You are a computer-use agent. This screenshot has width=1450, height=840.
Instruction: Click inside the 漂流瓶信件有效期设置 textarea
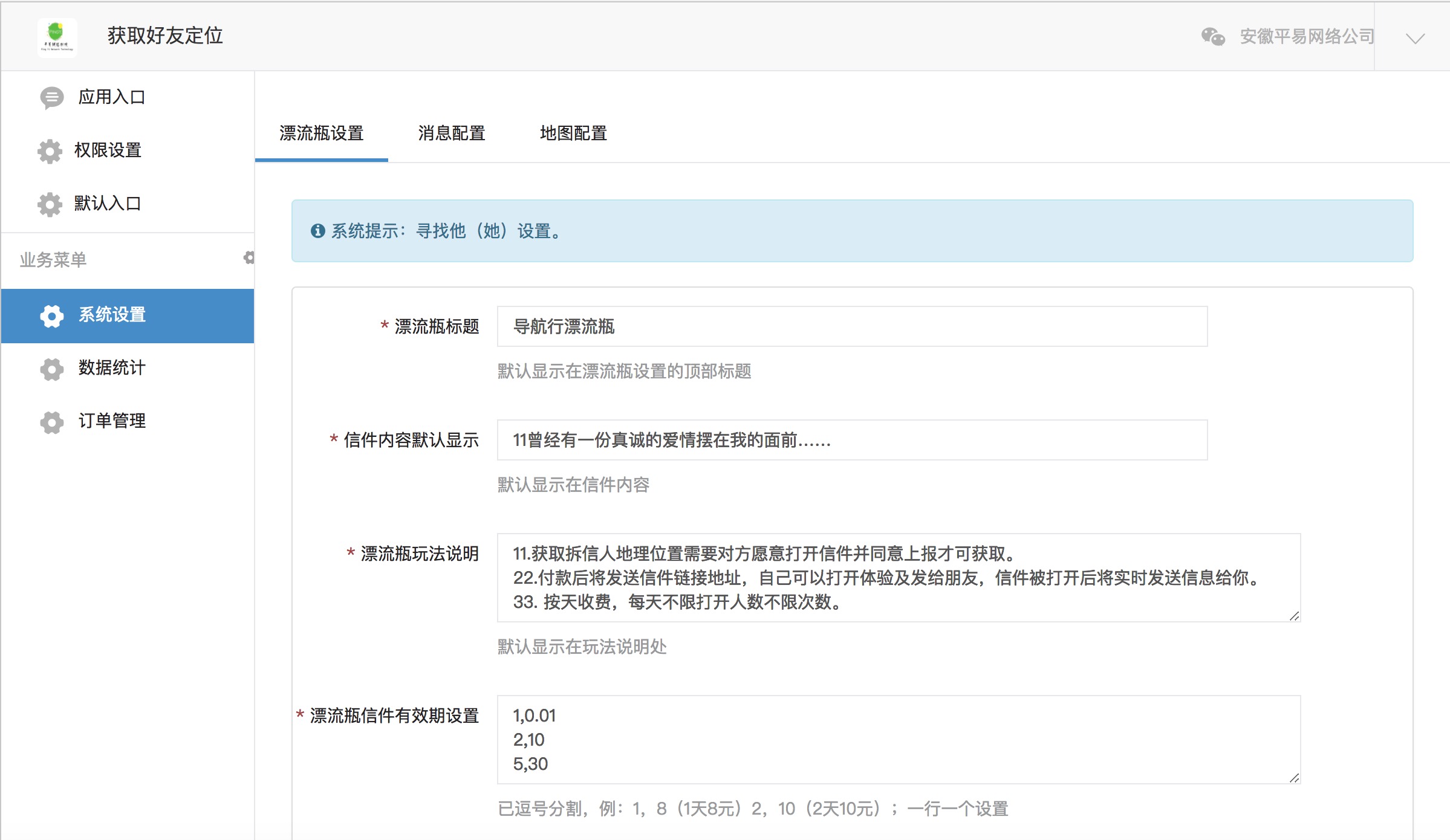(898, 740)
